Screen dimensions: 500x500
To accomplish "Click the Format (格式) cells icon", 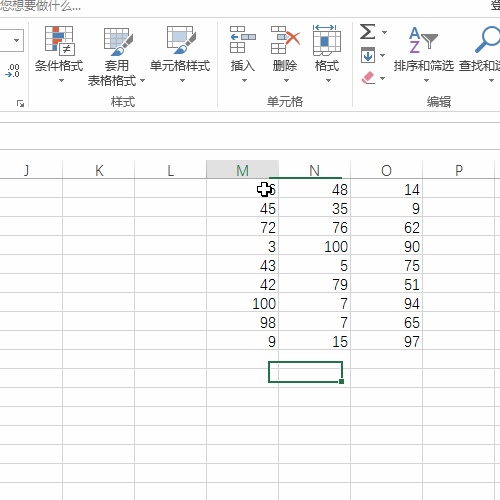I will (x=327, y=40).
